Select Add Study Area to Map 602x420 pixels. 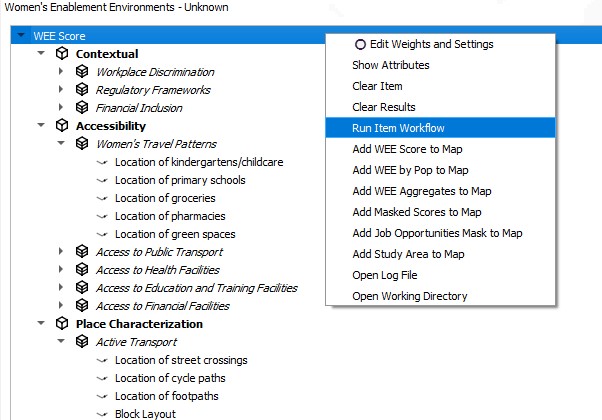(x=440, y=254)
